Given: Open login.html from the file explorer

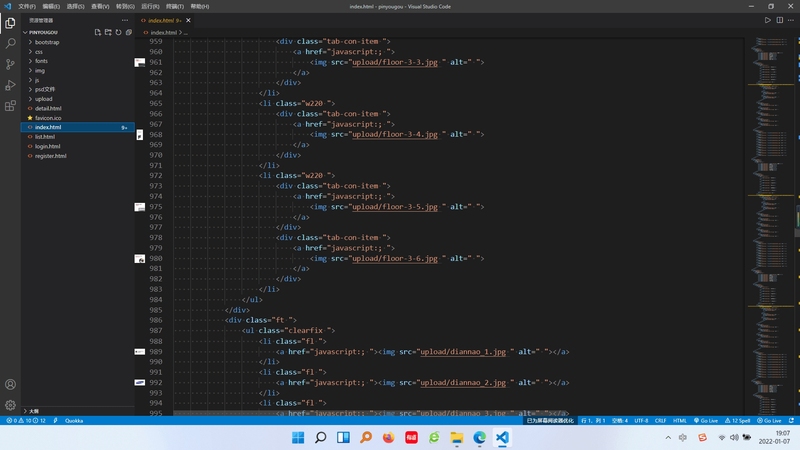Looking at the screenshot, I should pyautogui.click(x=47, y=146).
